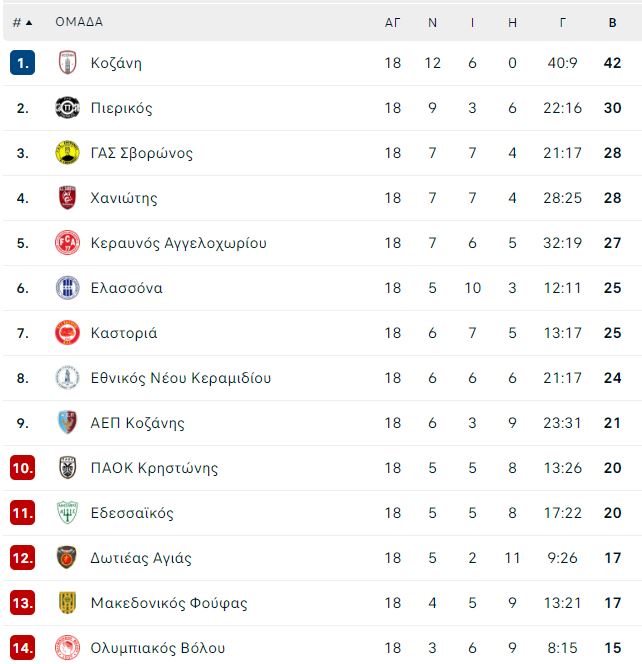Open the Ολυμπιακός Βόλου team link
The width and height of the screenshot is (642, 664).
point(158,647)
